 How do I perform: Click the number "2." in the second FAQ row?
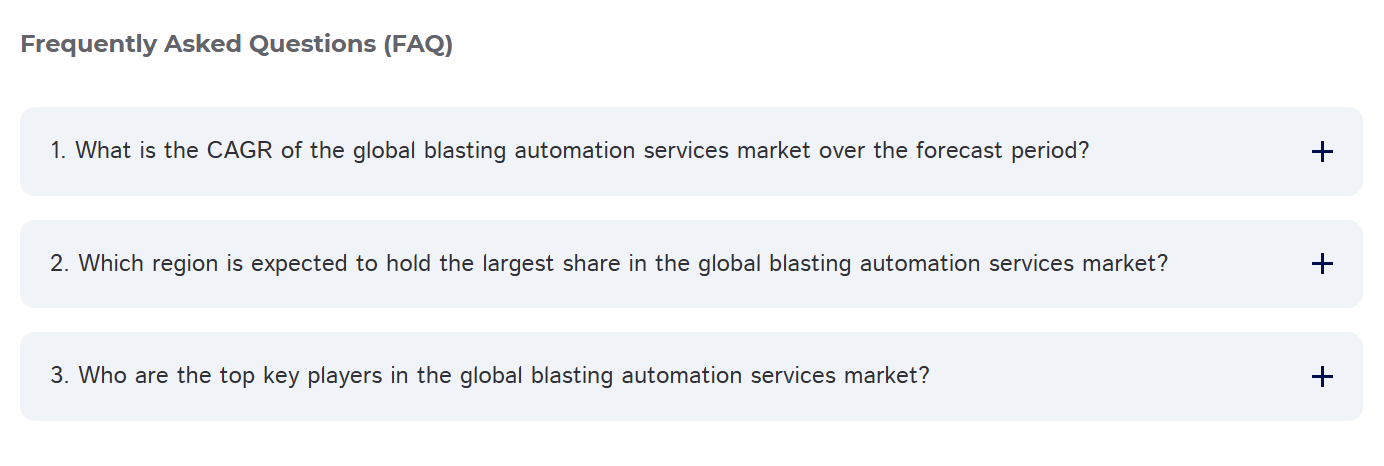59,264
